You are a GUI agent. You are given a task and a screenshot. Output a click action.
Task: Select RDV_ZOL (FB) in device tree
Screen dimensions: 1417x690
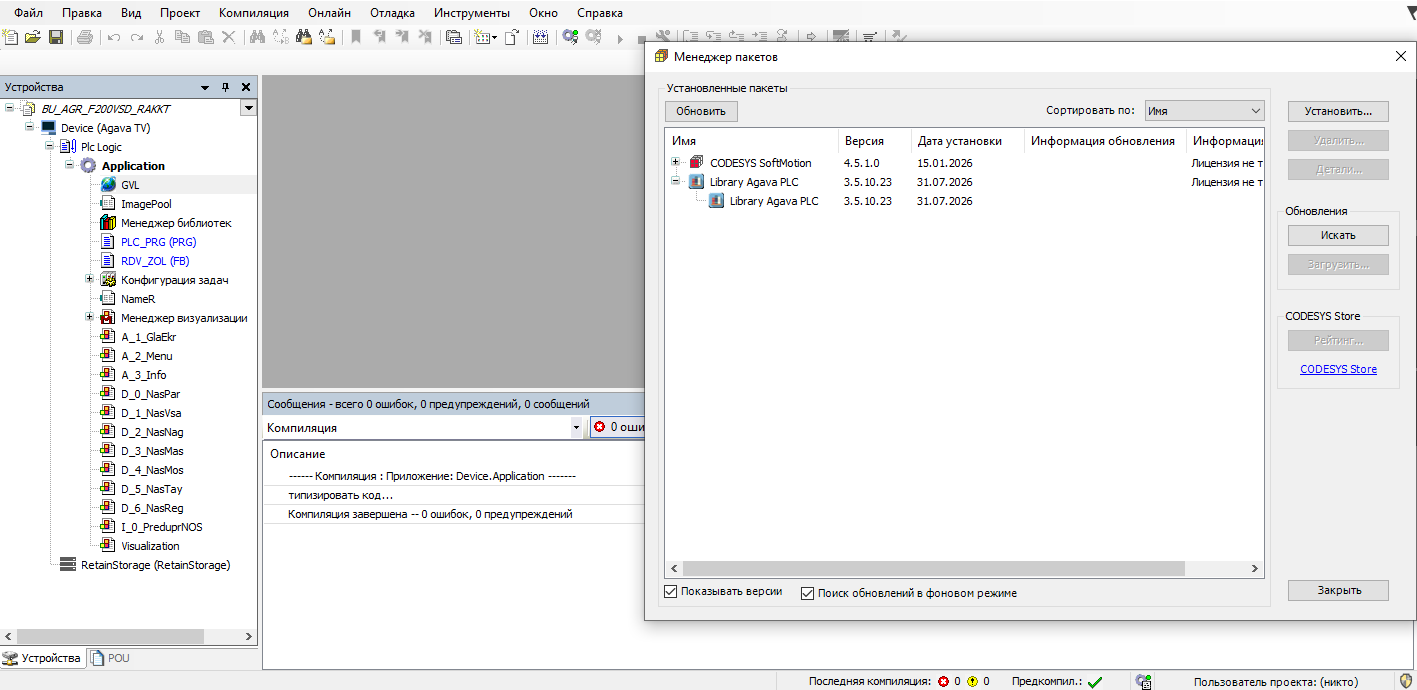(155, 261)
